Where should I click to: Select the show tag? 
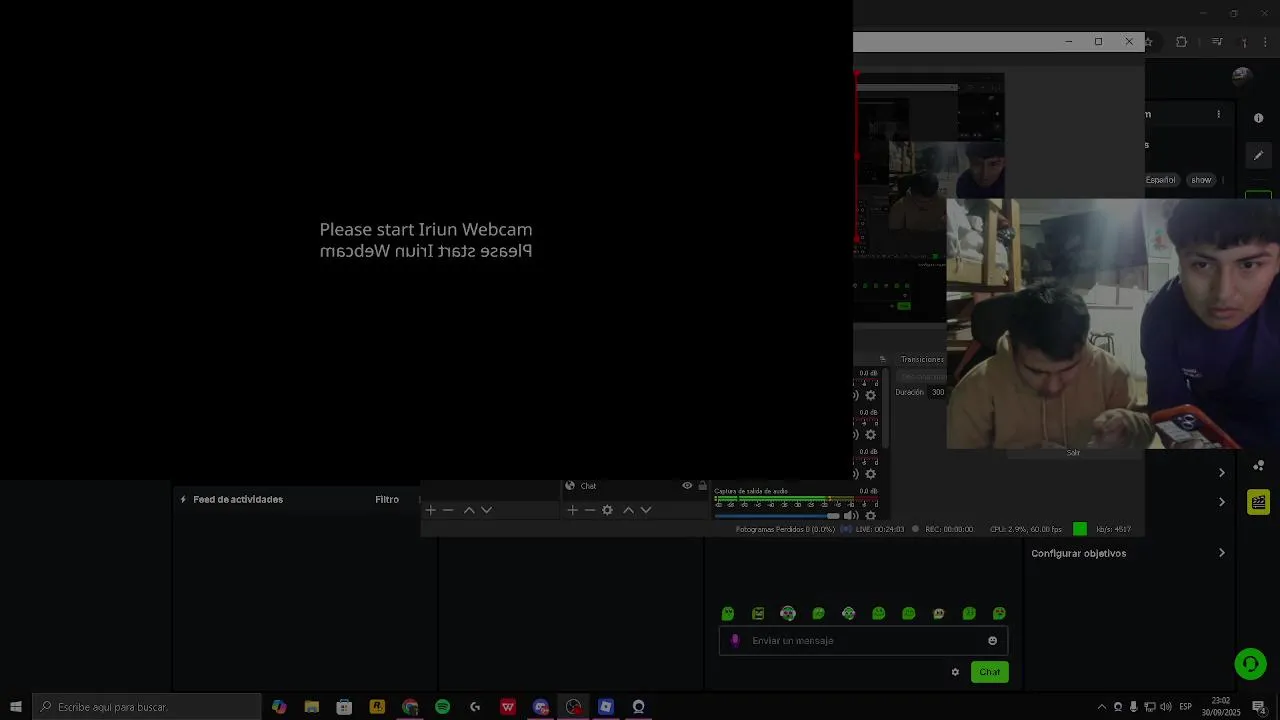tap(1201, 180)
